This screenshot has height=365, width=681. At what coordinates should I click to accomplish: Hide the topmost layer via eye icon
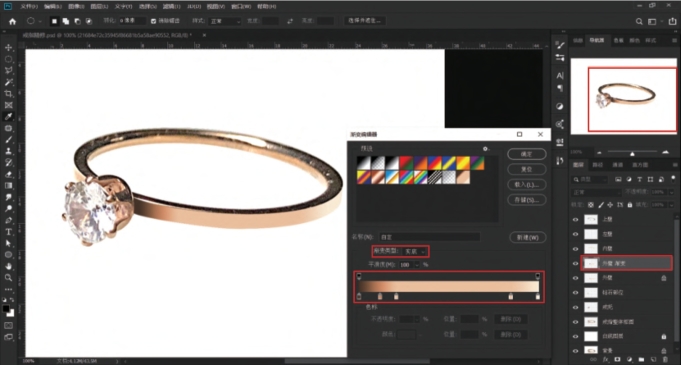(x=575, y=220)
